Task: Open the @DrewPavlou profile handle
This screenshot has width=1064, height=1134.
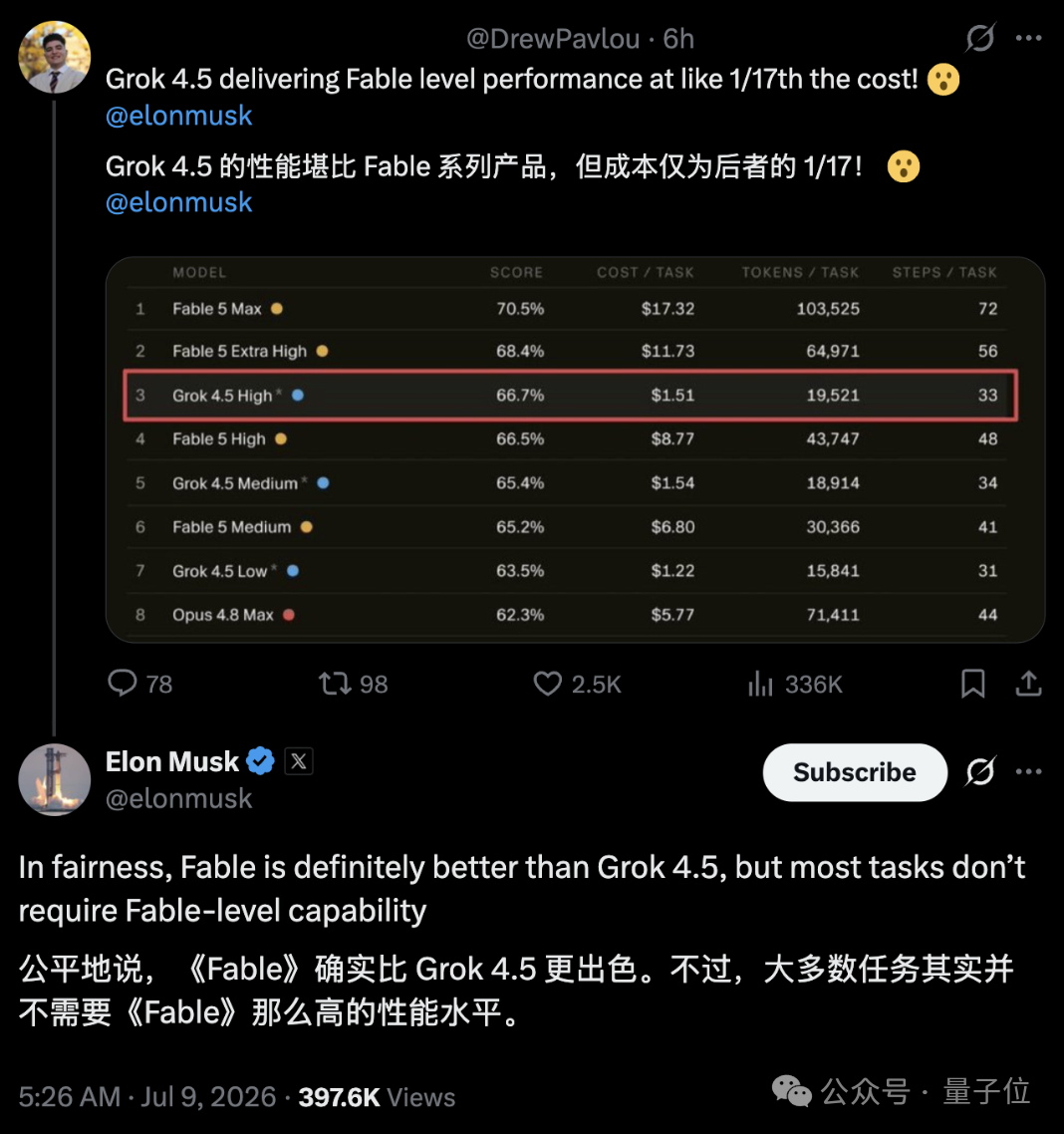Action: (x=553, y=38)
